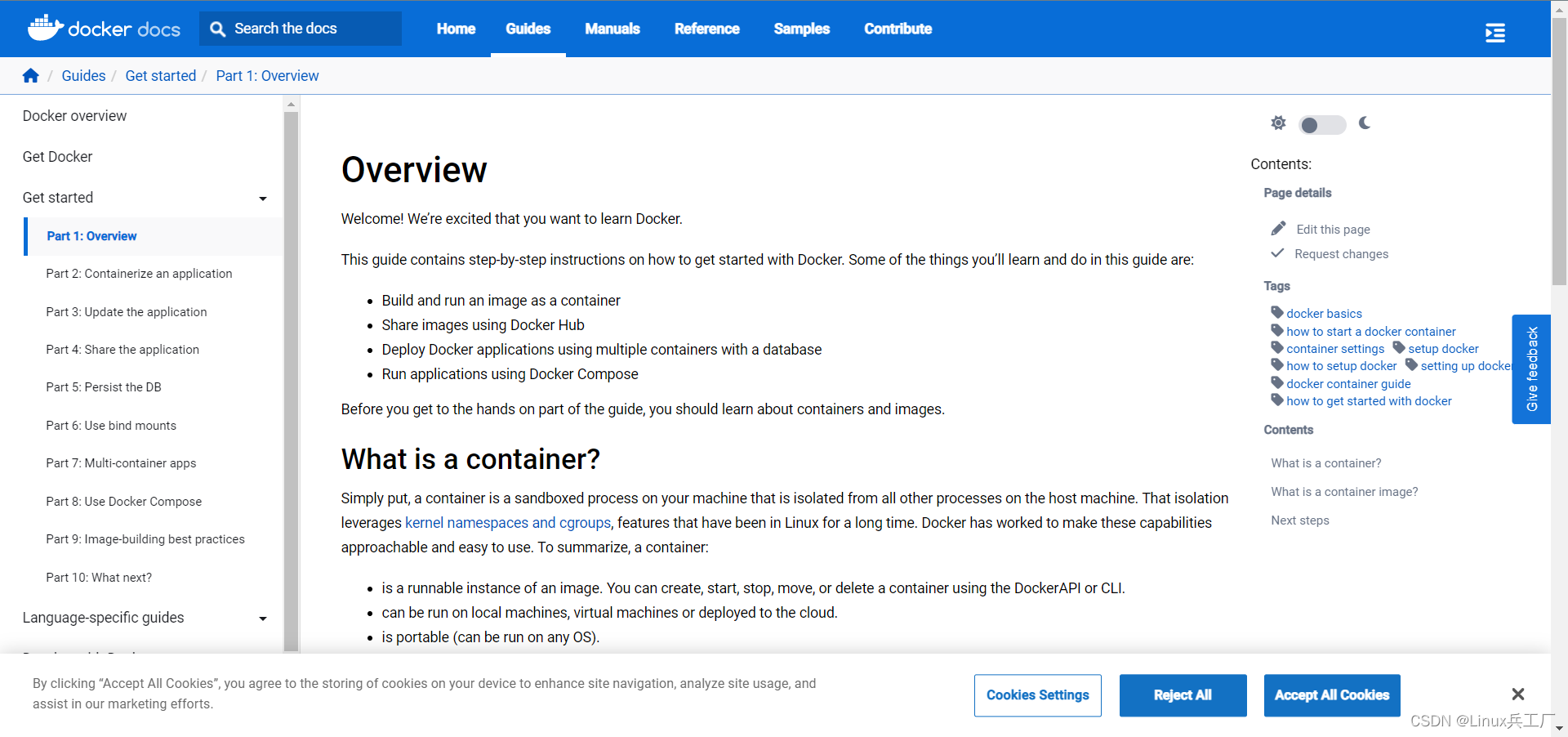
Task: Click Part 1: Overview breadcrumb link
Action: click(267, 76)
